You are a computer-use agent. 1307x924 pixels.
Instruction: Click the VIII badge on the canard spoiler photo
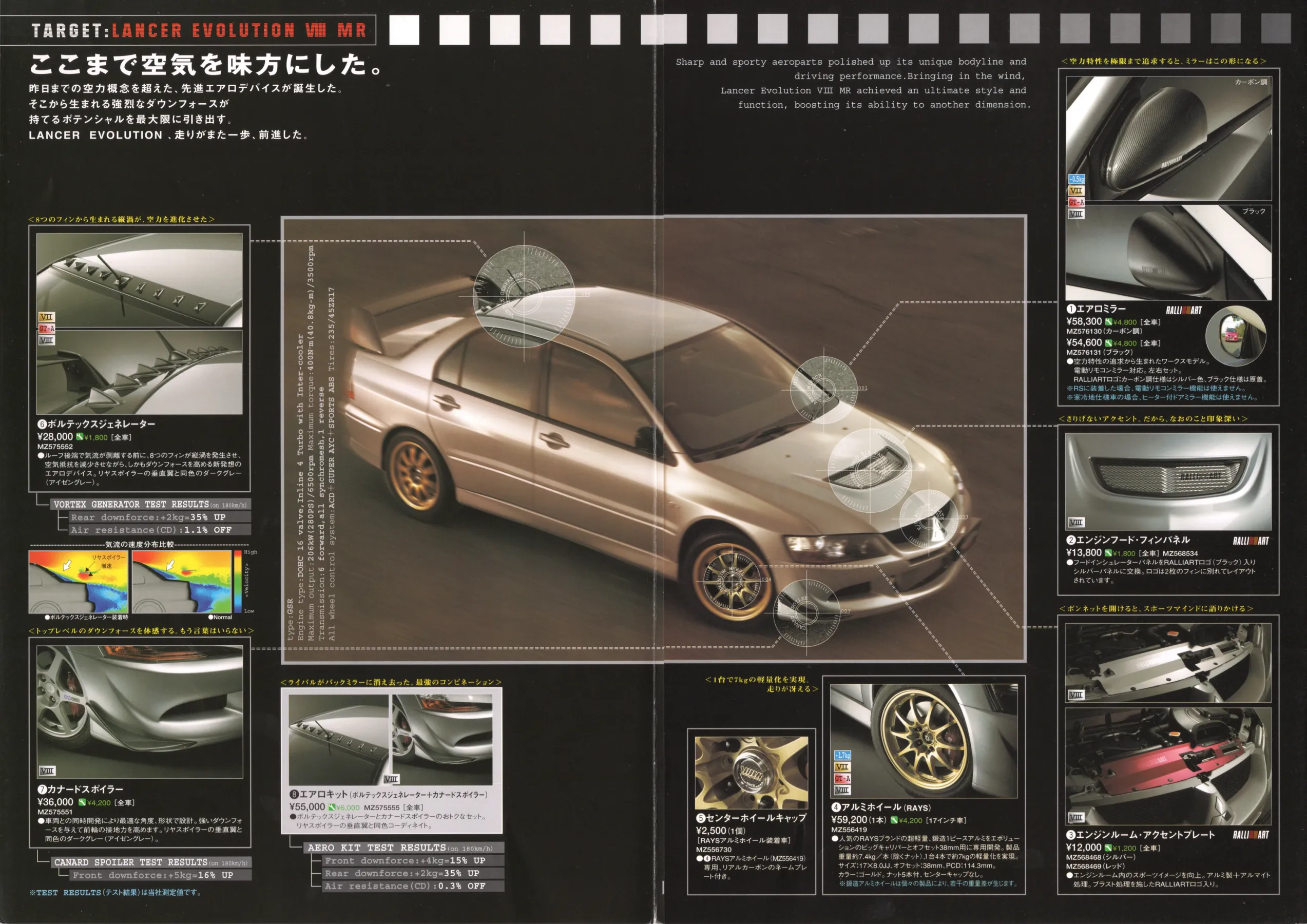click(x=47, y=771)
